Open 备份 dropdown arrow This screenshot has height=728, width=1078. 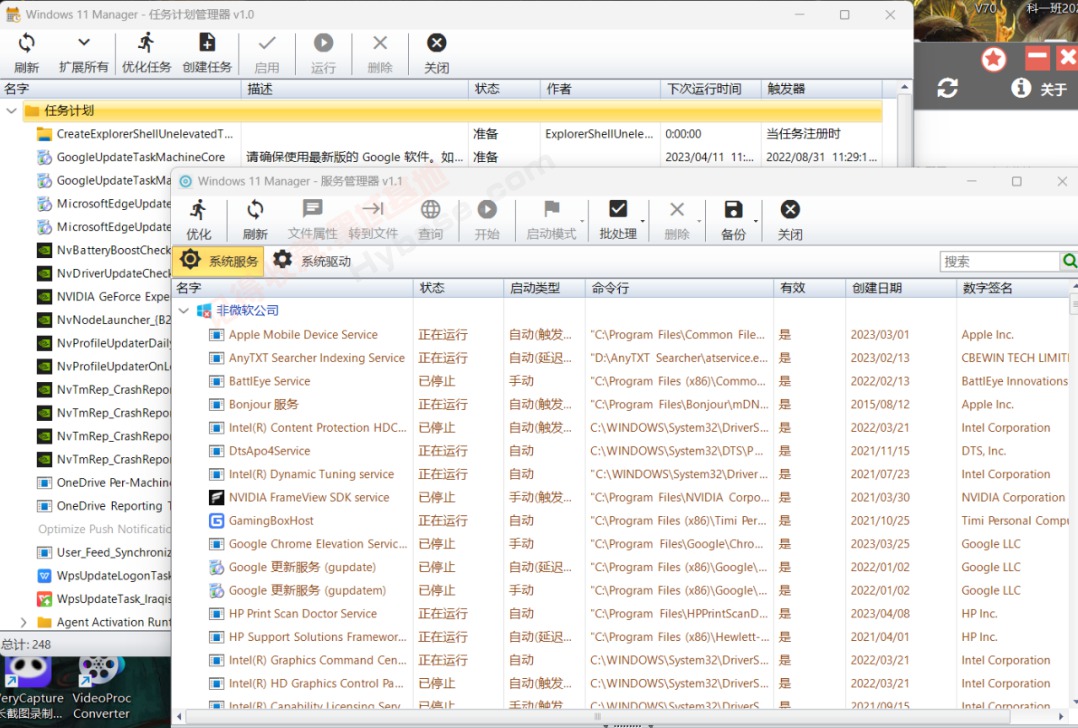click(756, 221)
